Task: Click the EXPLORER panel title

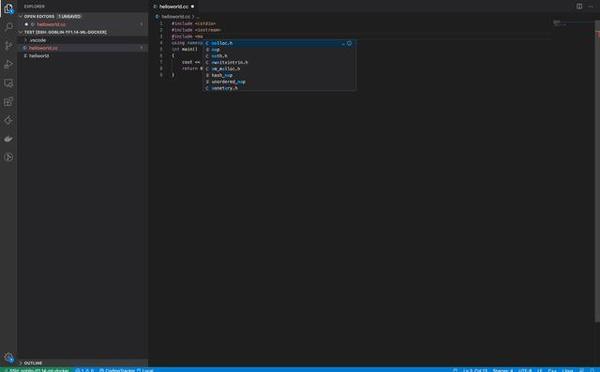Action: click(34, 7)
